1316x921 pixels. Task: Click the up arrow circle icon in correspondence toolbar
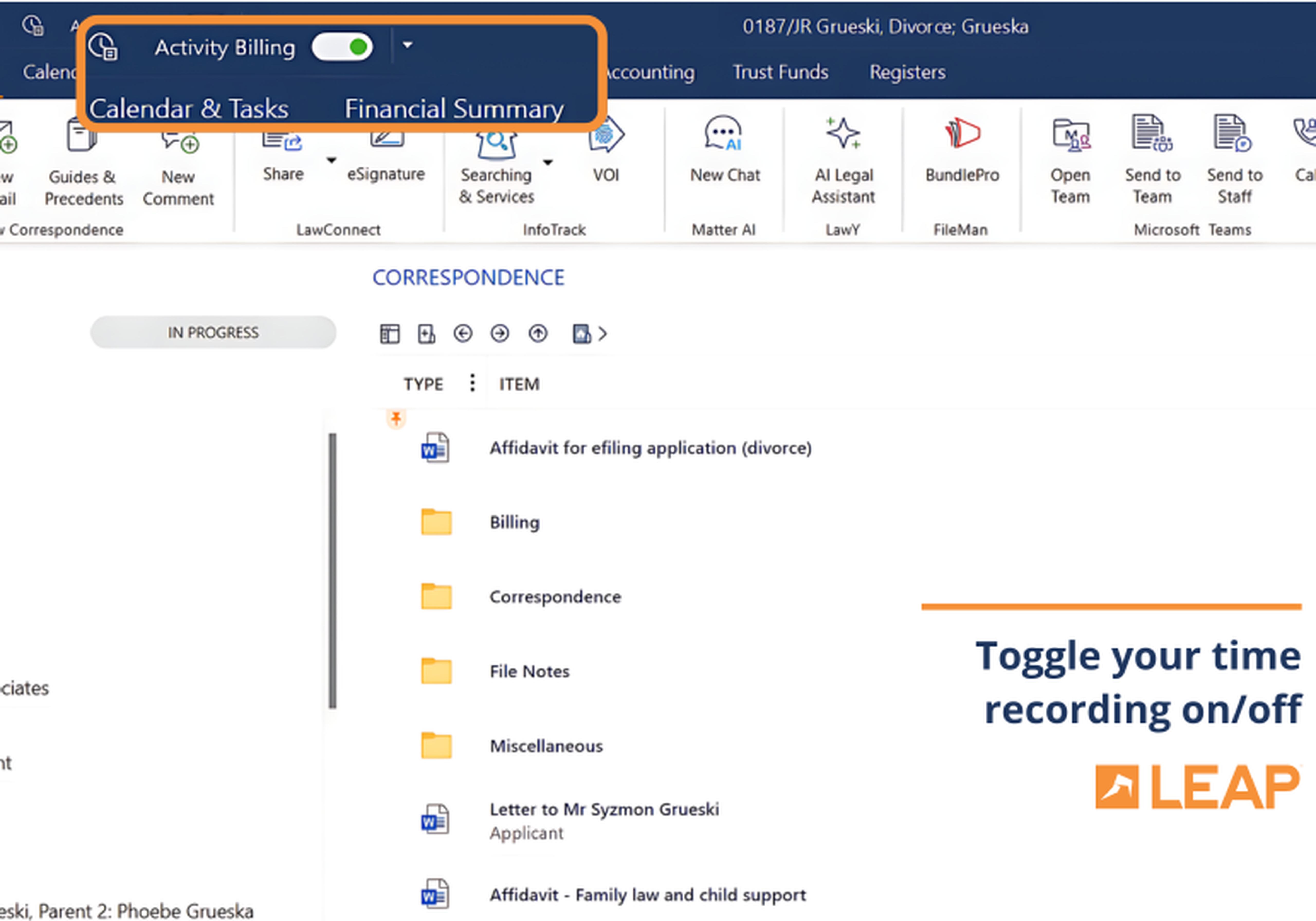coord(537,333)
